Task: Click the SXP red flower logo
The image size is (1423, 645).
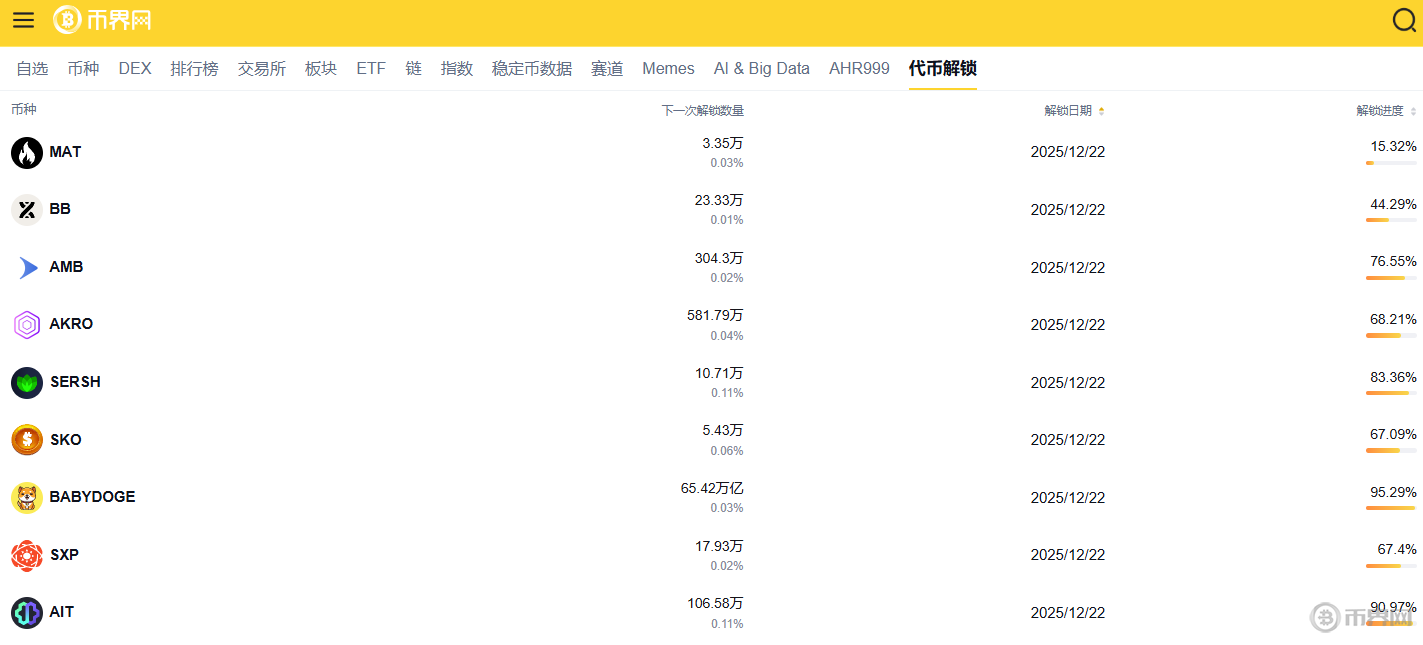Action: point(26,555)
